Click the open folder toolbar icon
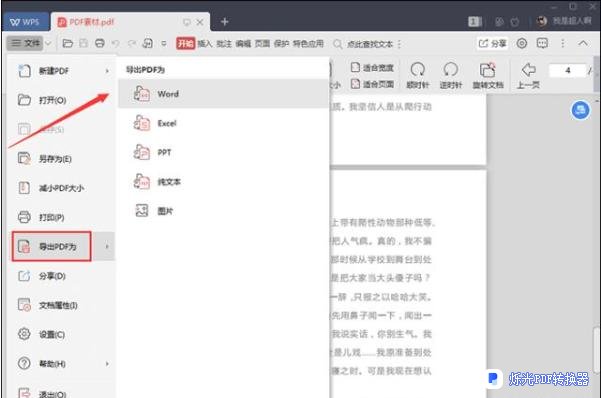Image resolution: width=601 pixels, height=398 pixels. [67, 43]
